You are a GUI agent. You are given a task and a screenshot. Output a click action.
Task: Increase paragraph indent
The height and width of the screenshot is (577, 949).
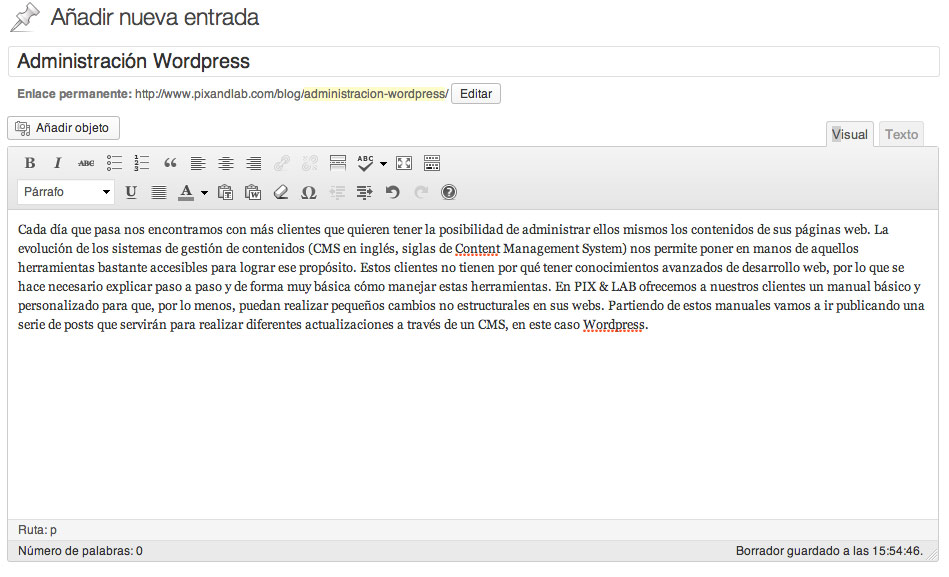click(x=364, y=193)
